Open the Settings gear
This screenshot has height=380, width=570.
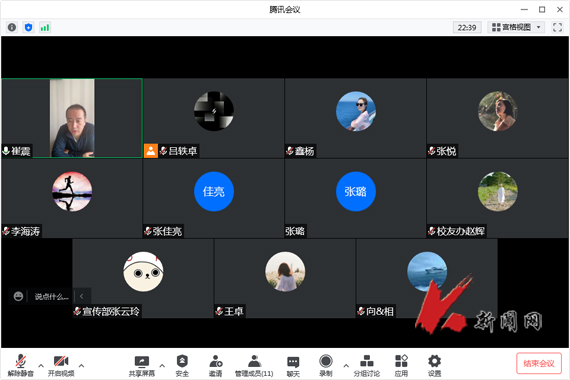(x=434, y=365)
